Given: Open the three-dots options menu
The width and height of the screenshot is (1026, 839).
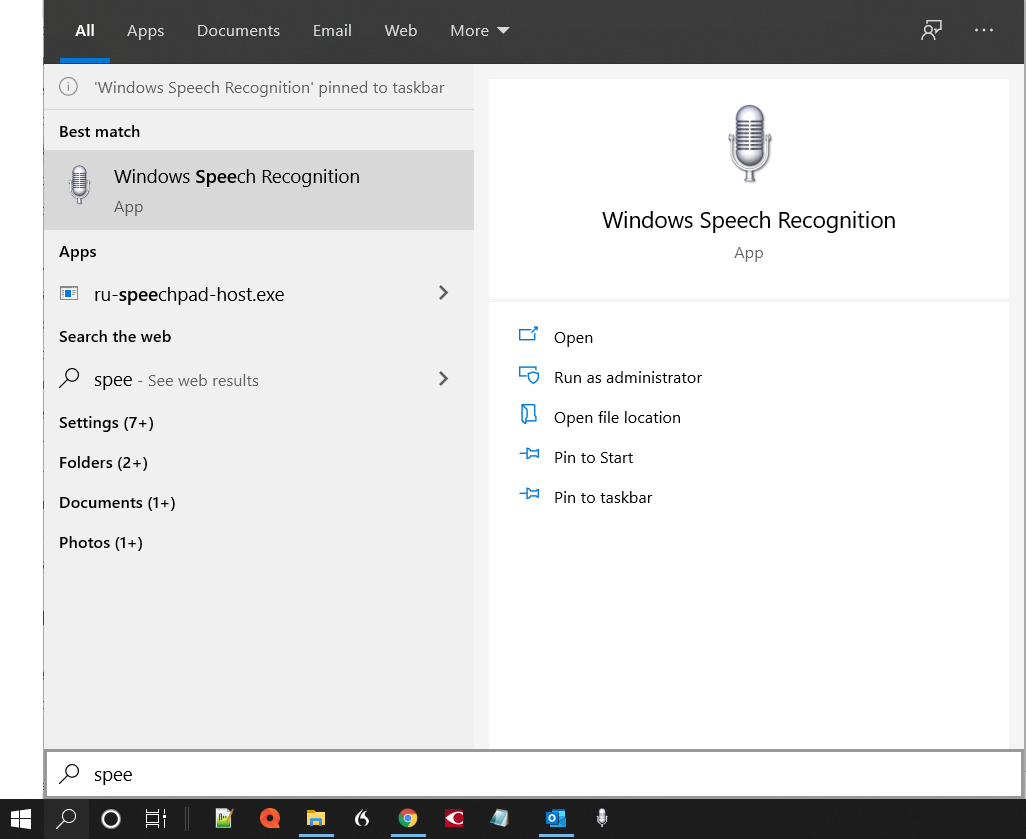Looking at the screenshot, I should [x=983, y=30].
